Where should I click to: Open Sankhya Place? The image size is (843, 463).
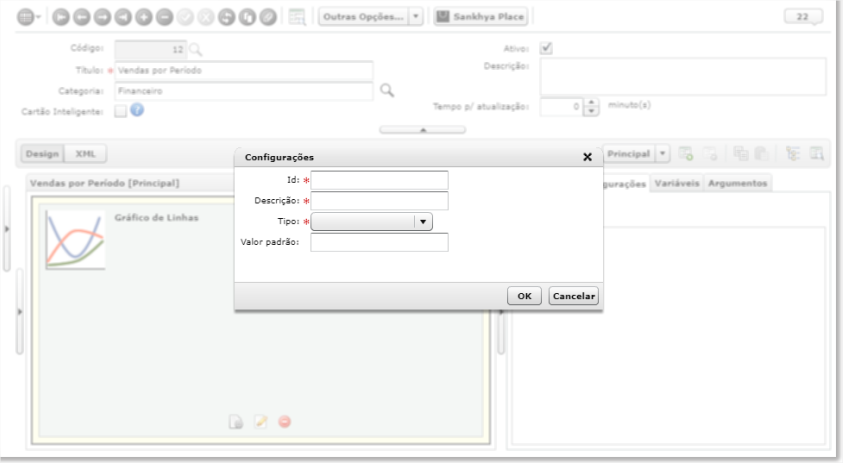481,17
